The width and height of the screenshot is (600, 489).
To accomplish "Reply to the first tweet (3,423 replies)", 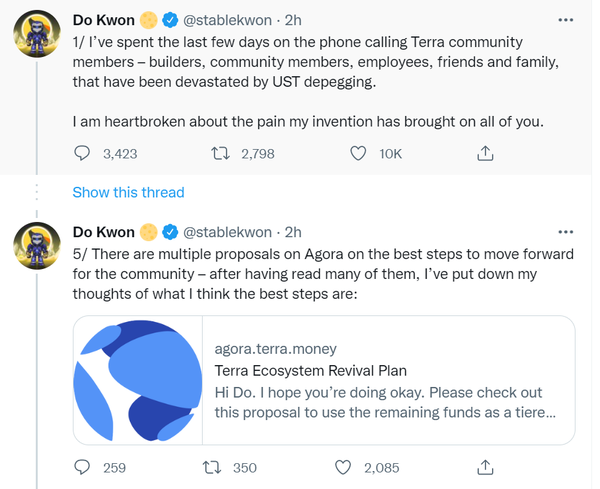I will click(x=84, y=153).
